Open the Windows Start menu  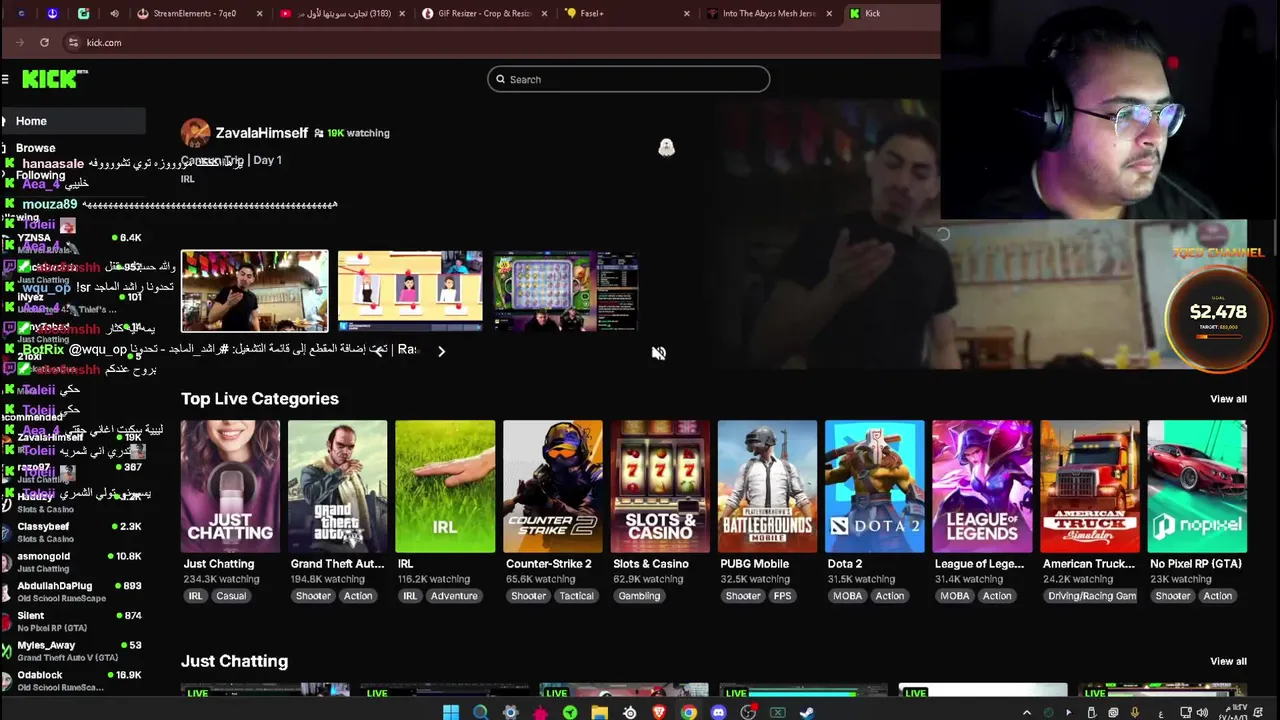point(451,713)
